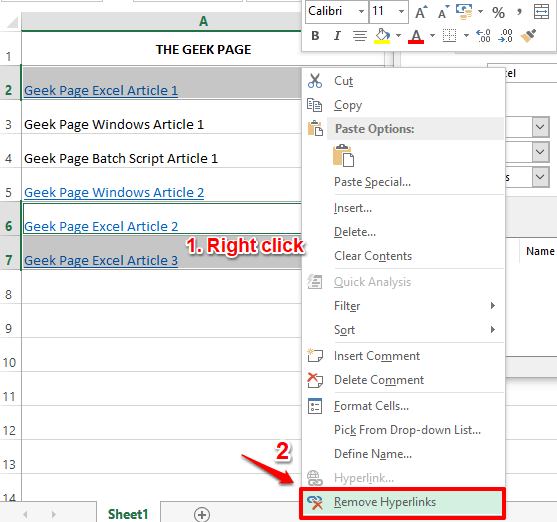Viewport: 557px width, 522px height.
Task: Click the Merge and Center icon
Action: tap(541, 12)
